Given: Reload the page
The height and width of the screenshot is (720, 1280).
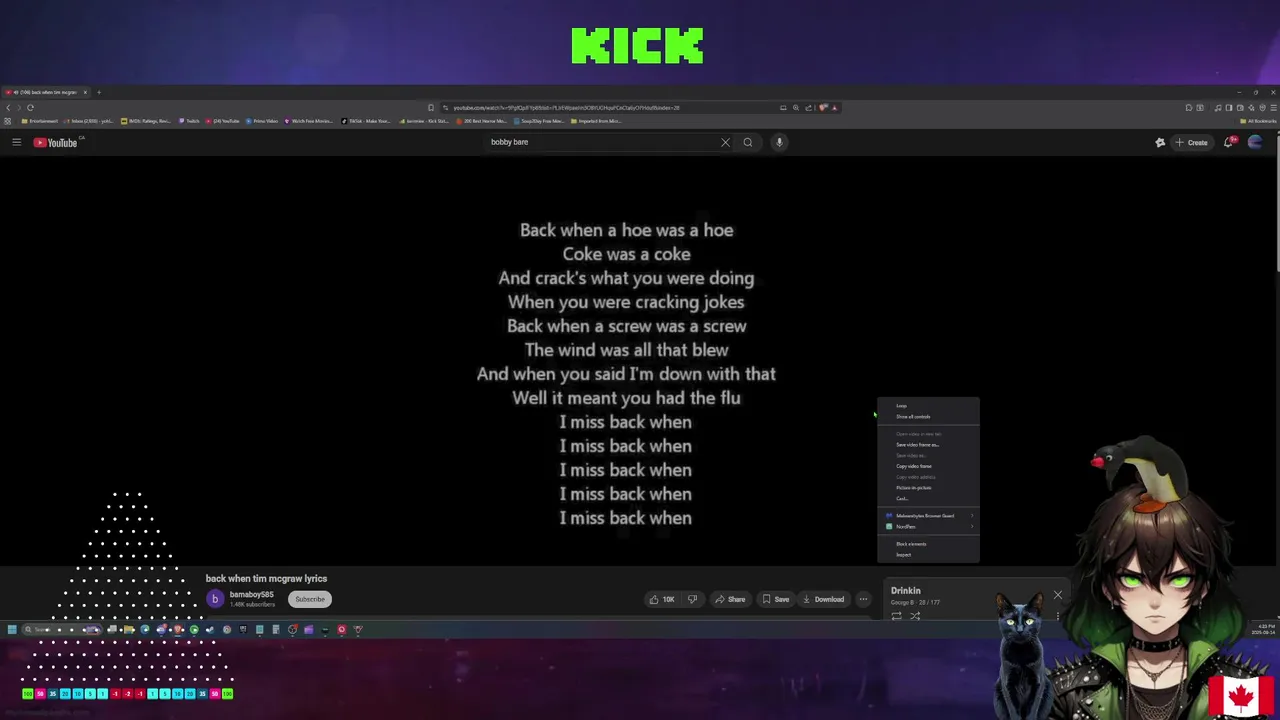Looking at the screenshot, I should (x=30, y=108).
